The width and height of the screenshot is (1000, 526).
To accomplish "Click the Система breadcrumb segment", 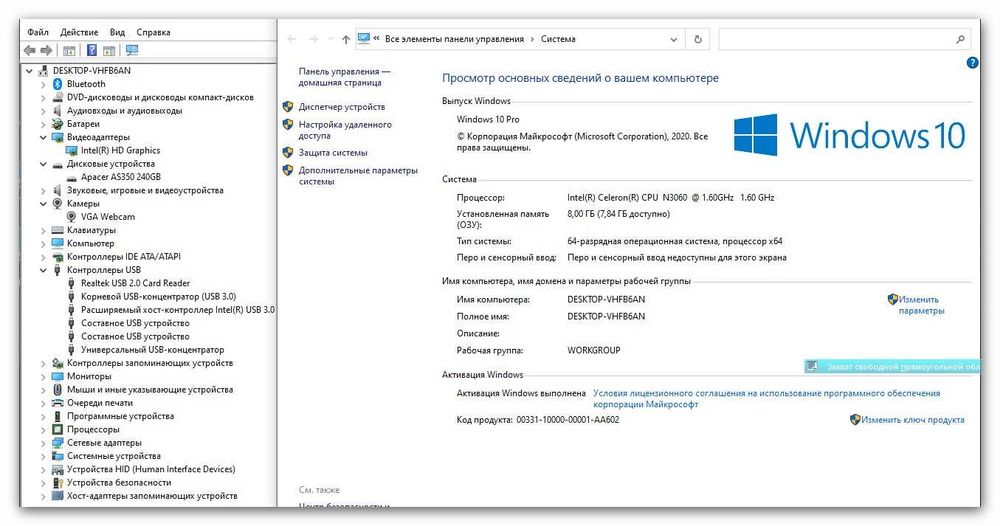I will tap(558, 39).
